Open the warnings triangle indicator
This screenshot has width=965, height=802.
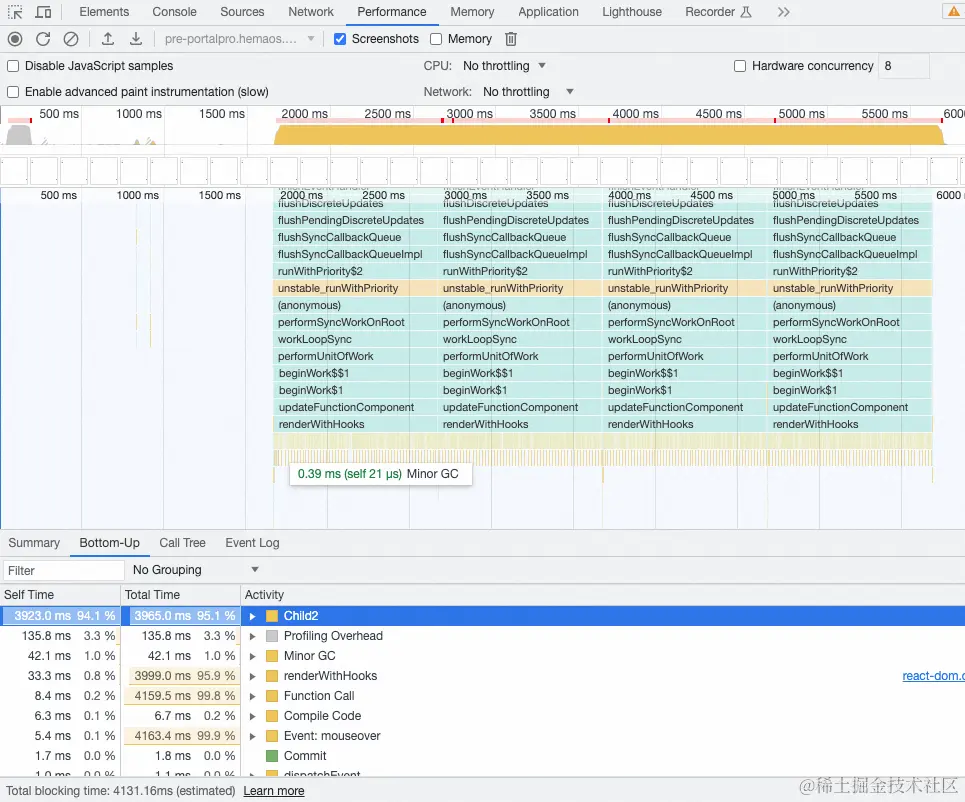pyautogui.click(x=953, y=12)
